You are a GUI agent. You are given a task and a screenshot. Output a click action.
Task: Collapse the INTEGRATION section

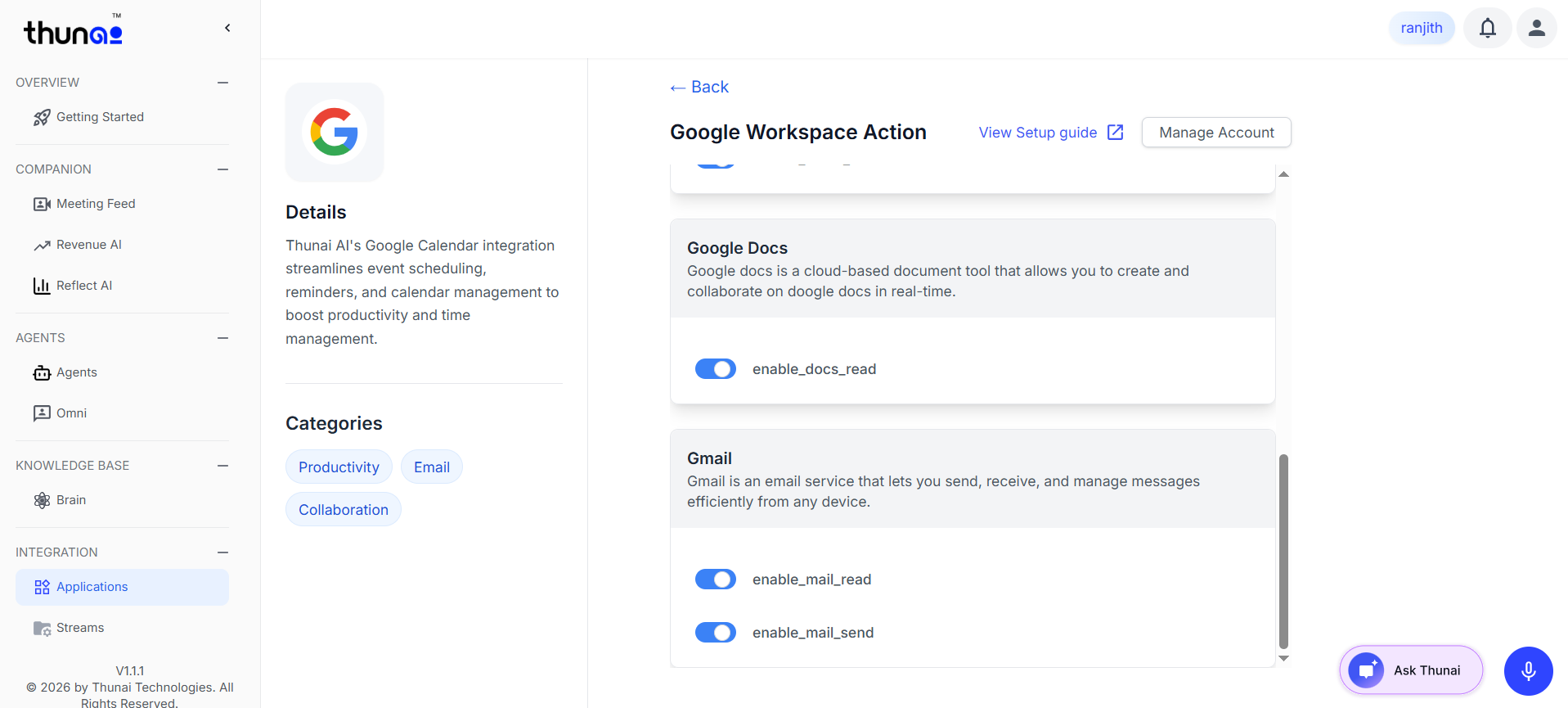[222, 552]
